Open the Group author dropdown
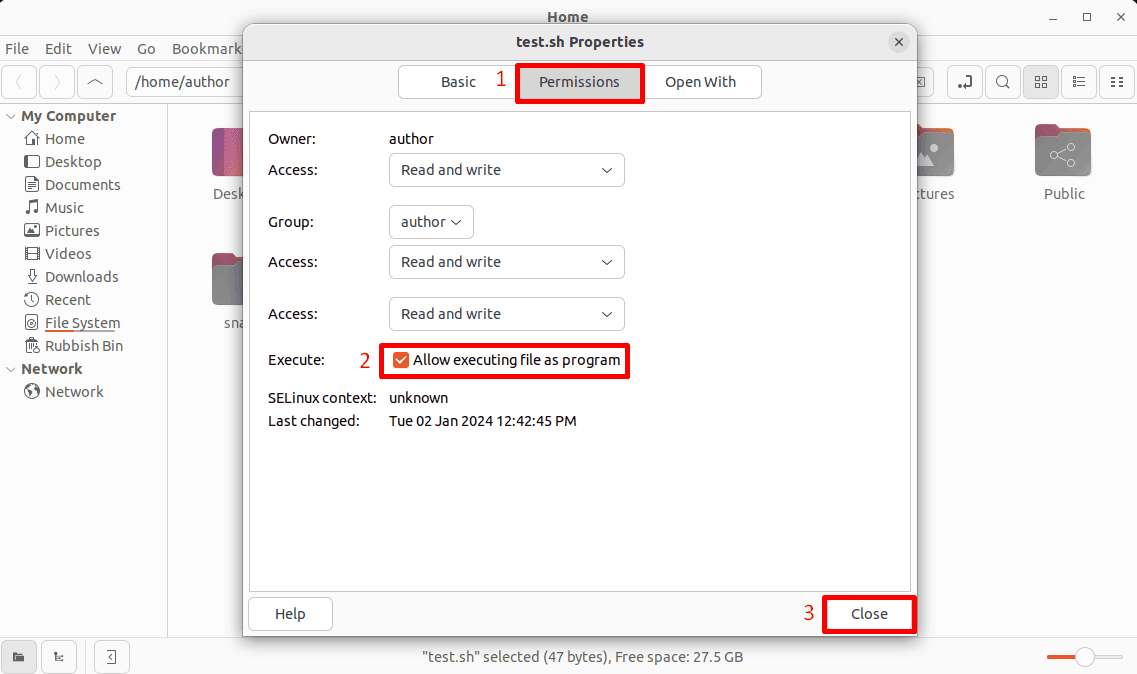This screenshot has height=674, width=1137. click(431, 222)
